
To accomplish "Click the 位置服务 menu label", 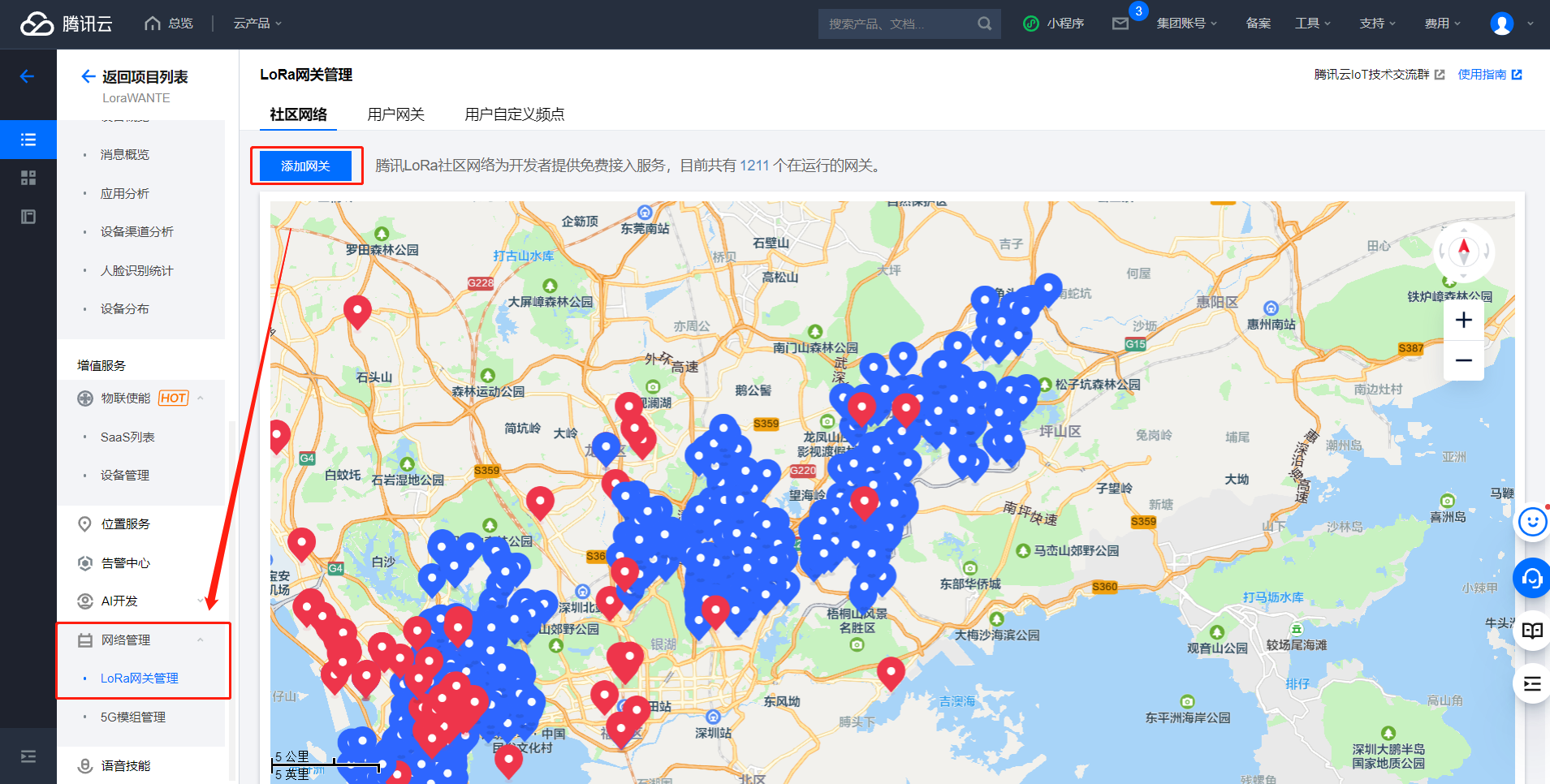I will [126, 524].
